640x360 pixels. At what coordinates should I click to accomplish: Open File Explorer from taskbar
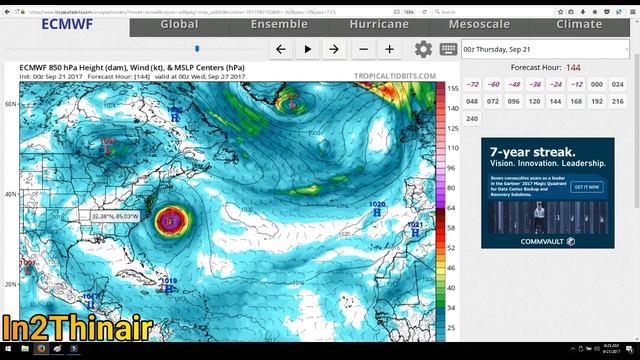(x=25, y=349)
